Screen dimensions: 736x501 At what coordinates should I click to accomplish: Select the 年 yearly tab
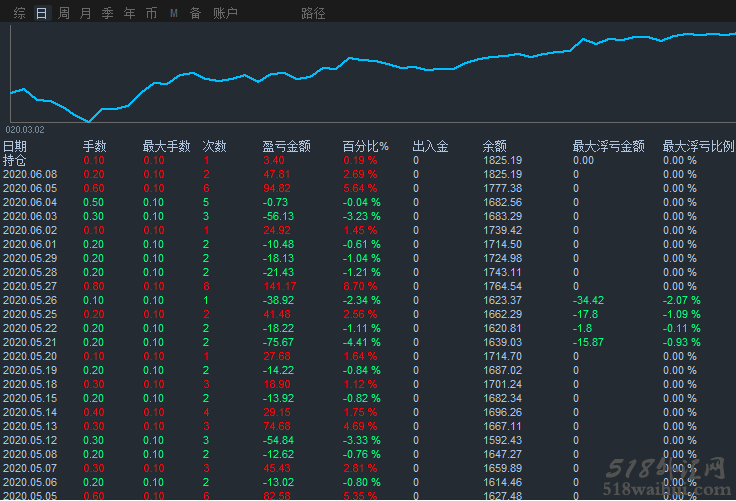point(129,13)
